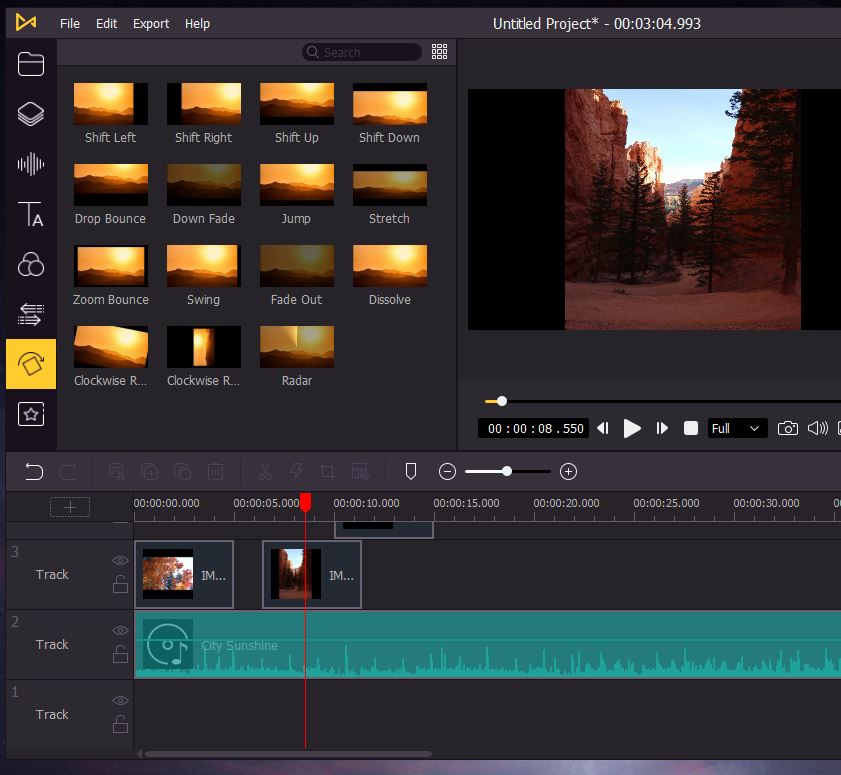The image size is (841, 775).
Task: Click the Undo arrow in timeline toolbar
Action: coord(34,471)
